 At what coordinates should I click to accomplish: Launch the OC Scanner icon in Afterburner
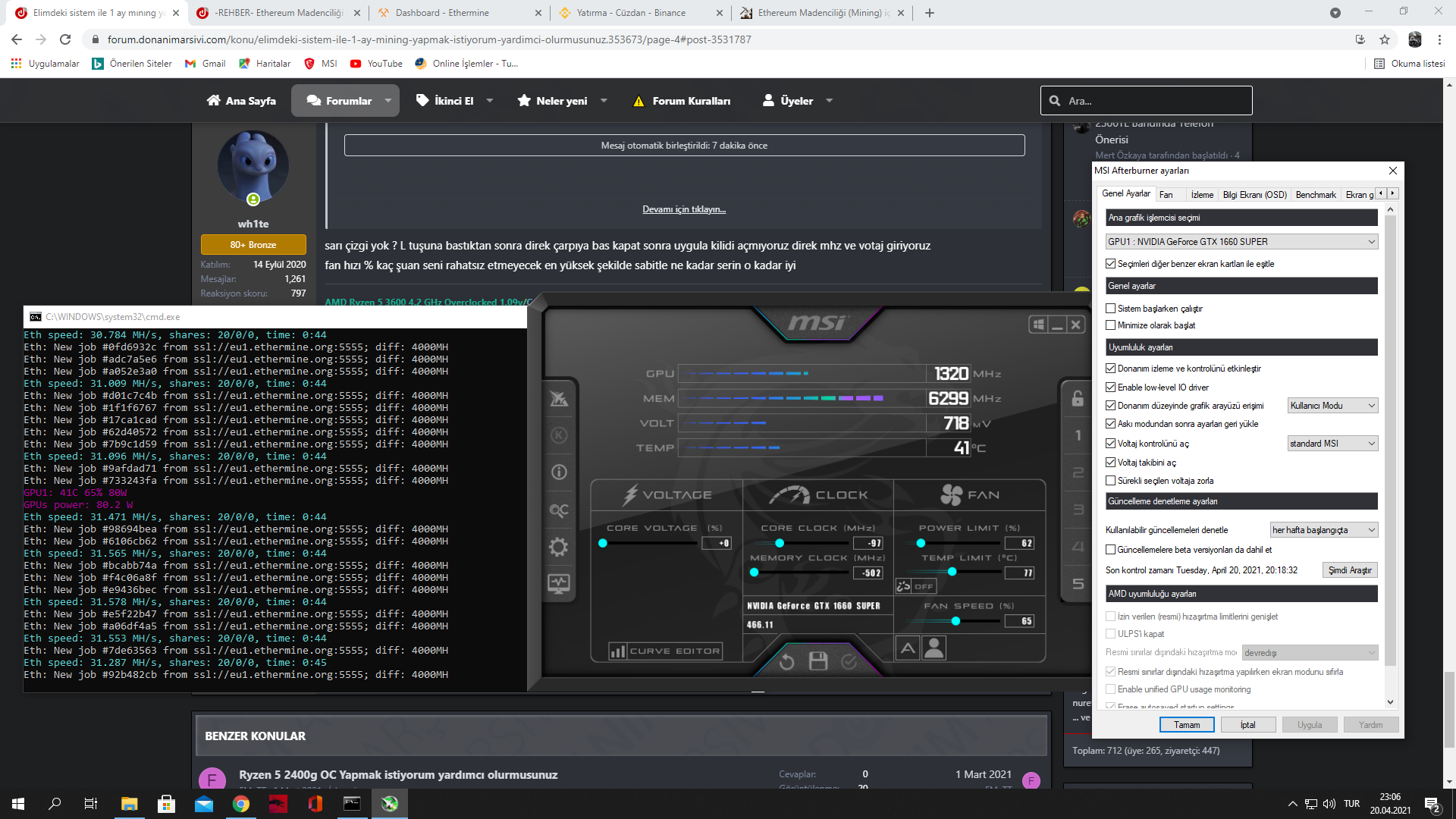[559, 510]
